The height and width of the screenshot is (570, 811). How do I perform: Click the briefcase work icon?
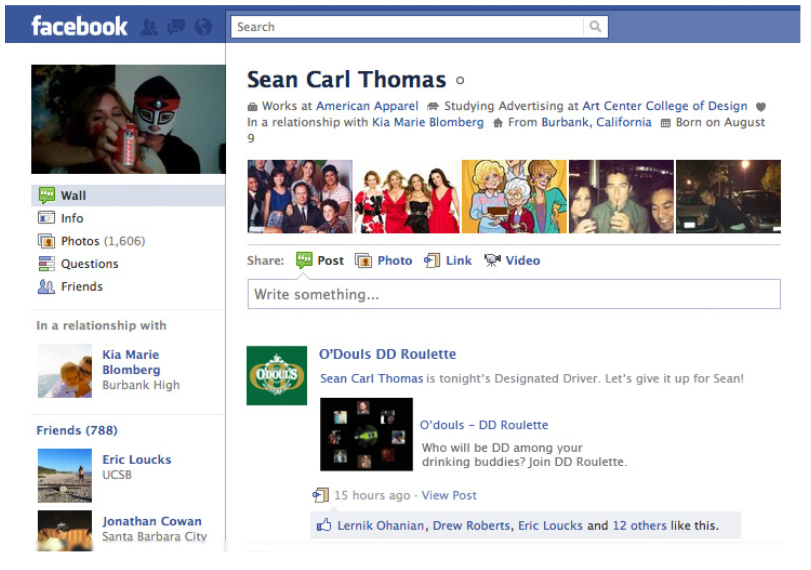click(x=252, y=107)
